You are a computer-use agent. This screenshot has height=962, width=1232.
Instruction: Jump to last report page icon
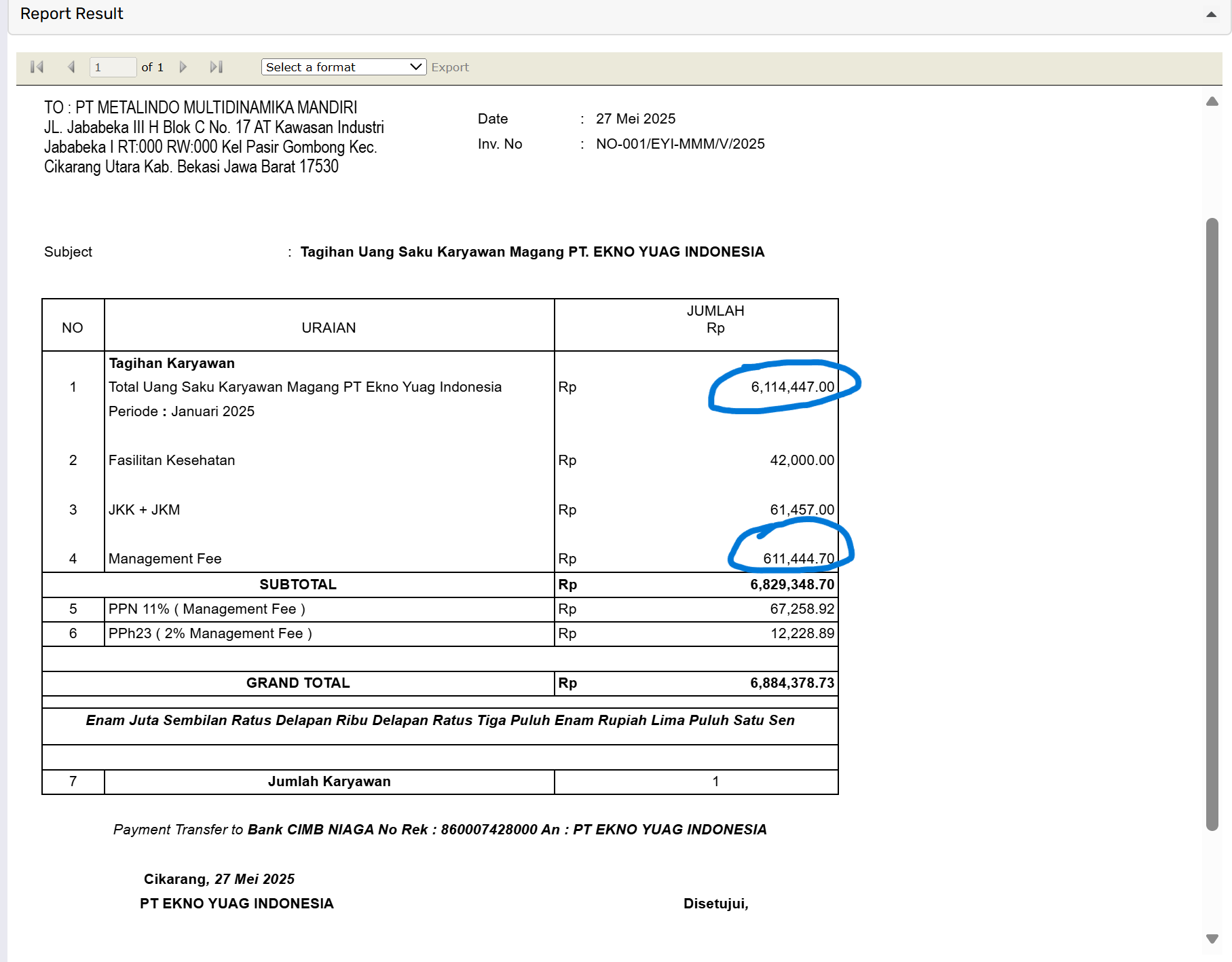pyautogui.click(x=217, y=67)
